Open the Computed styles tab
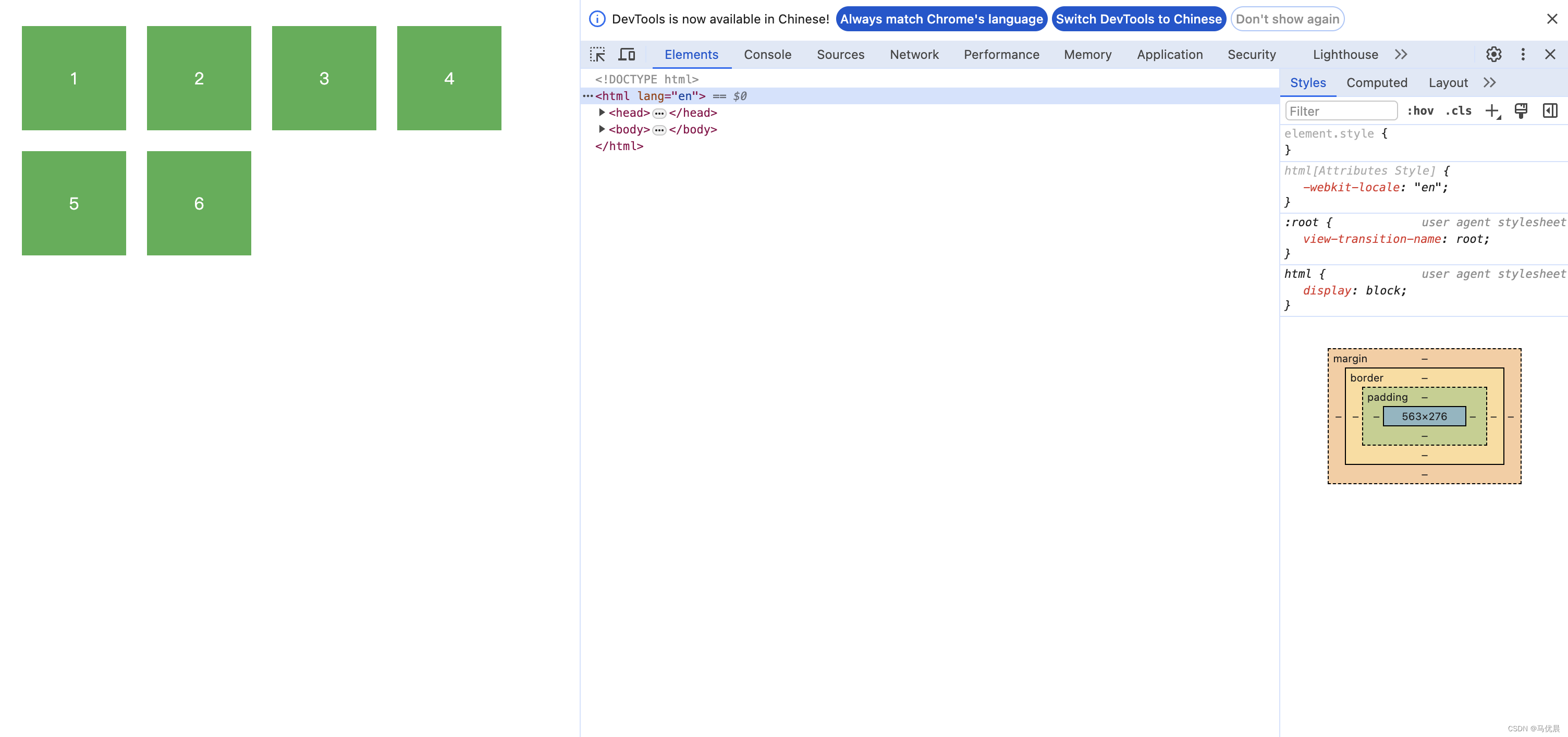The width and height of the screenshot is (1568, 737). [x=1377, y=82]
